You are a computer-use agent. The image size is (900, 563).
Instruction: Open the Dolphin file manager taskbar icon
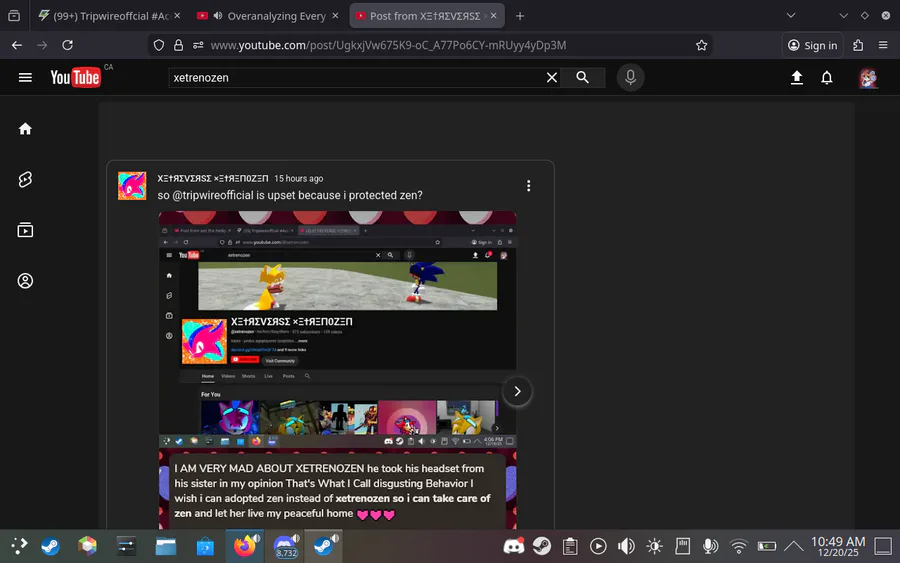tap(166, 546)
